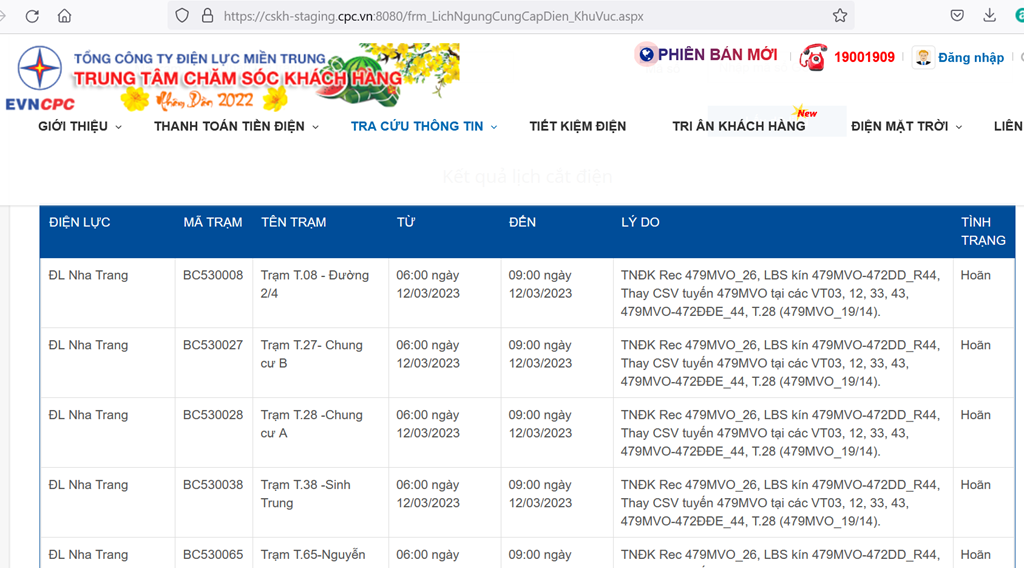Image resolution: width=1024 pixels, height=568 pixels.
Task: Switch to PHIÊN BẢN MỚI version
Action: tap(716, 55)
